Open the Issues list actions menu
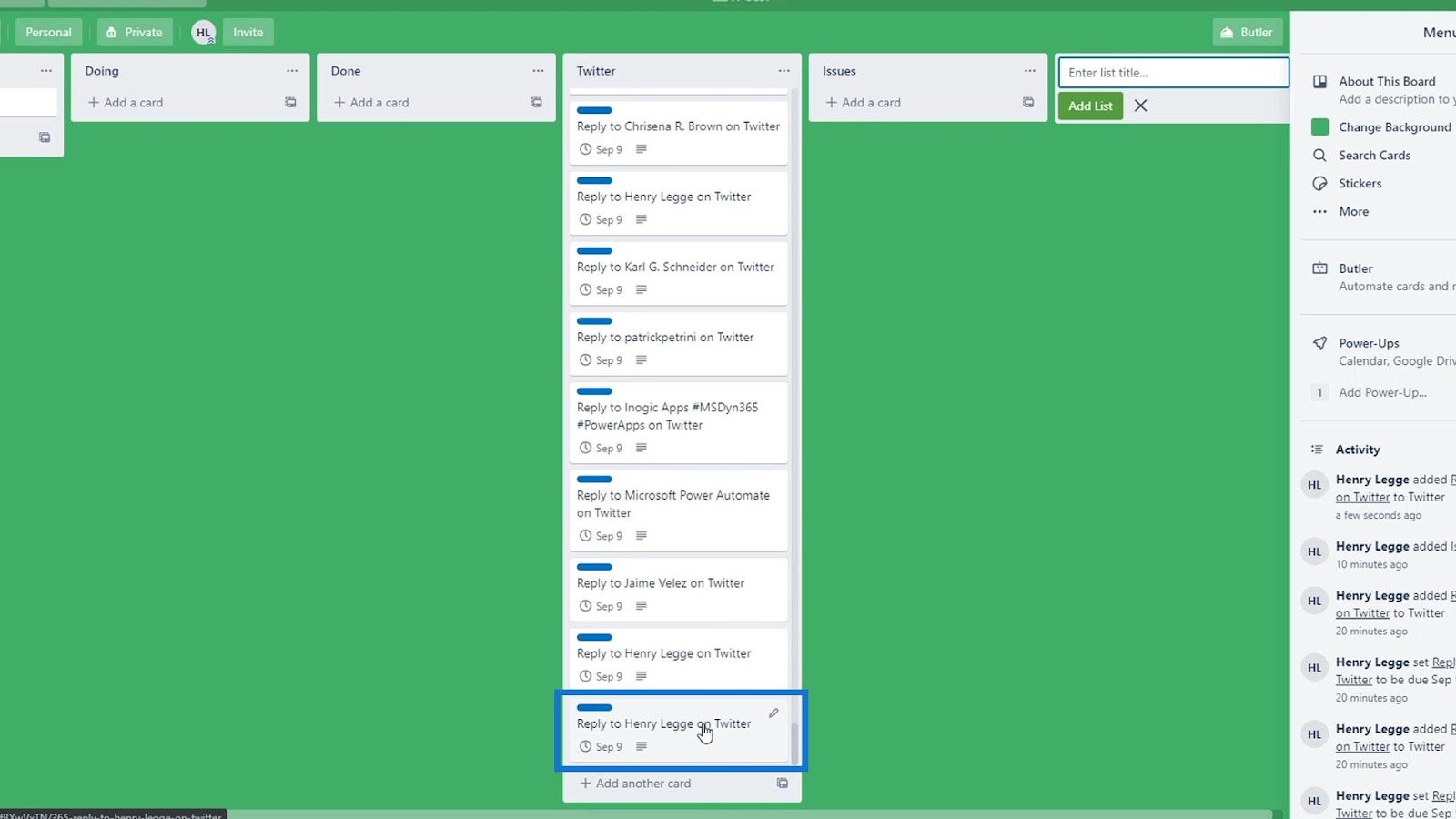Screen dimensions: 1456x819 click(x=1029, y=71)
